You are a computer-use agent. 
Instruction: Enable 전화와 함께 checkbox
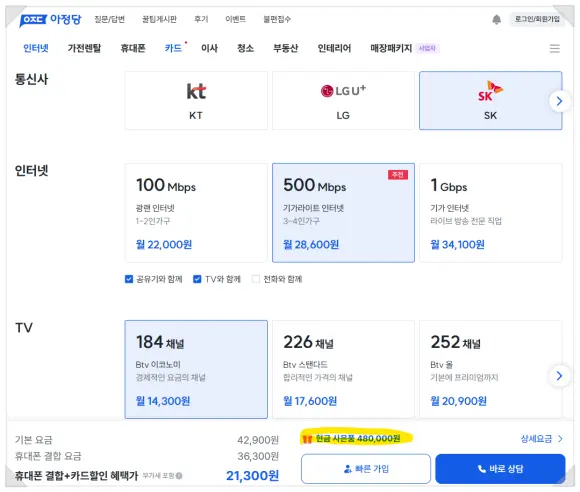point(256,279)
